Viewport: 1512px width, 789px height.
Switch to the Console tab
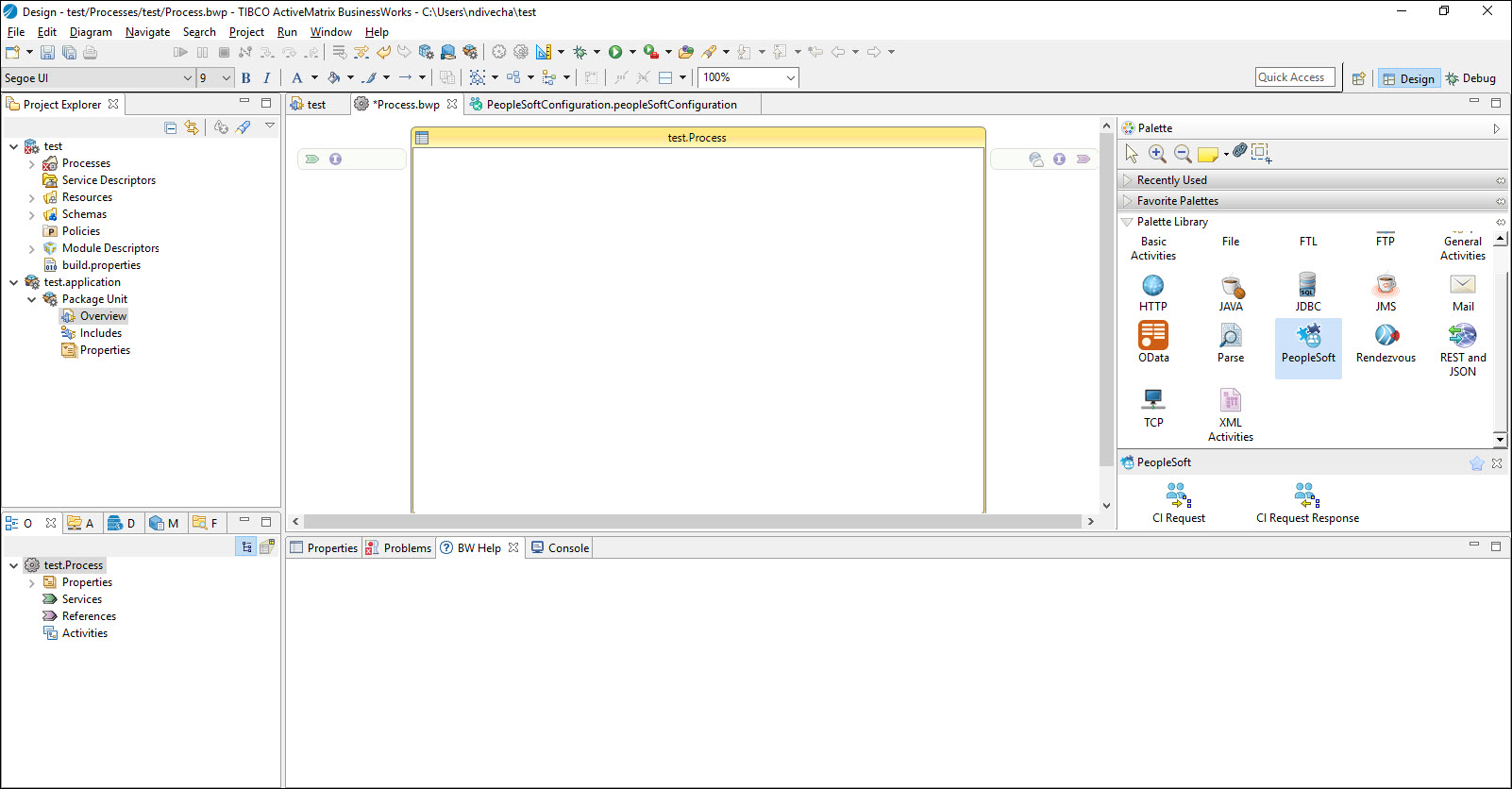560,548
